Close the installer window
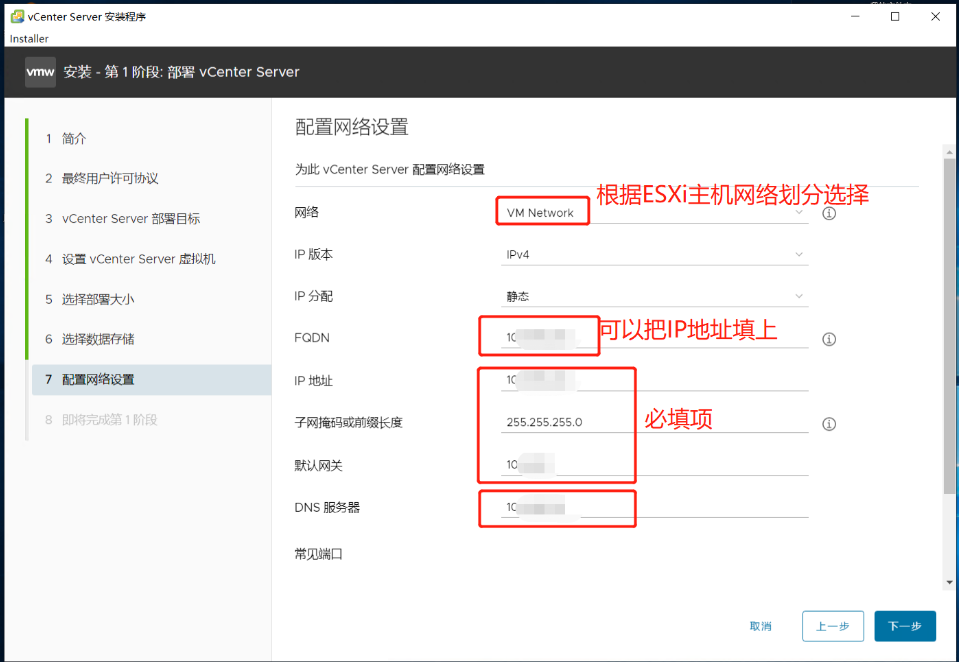 935,17
